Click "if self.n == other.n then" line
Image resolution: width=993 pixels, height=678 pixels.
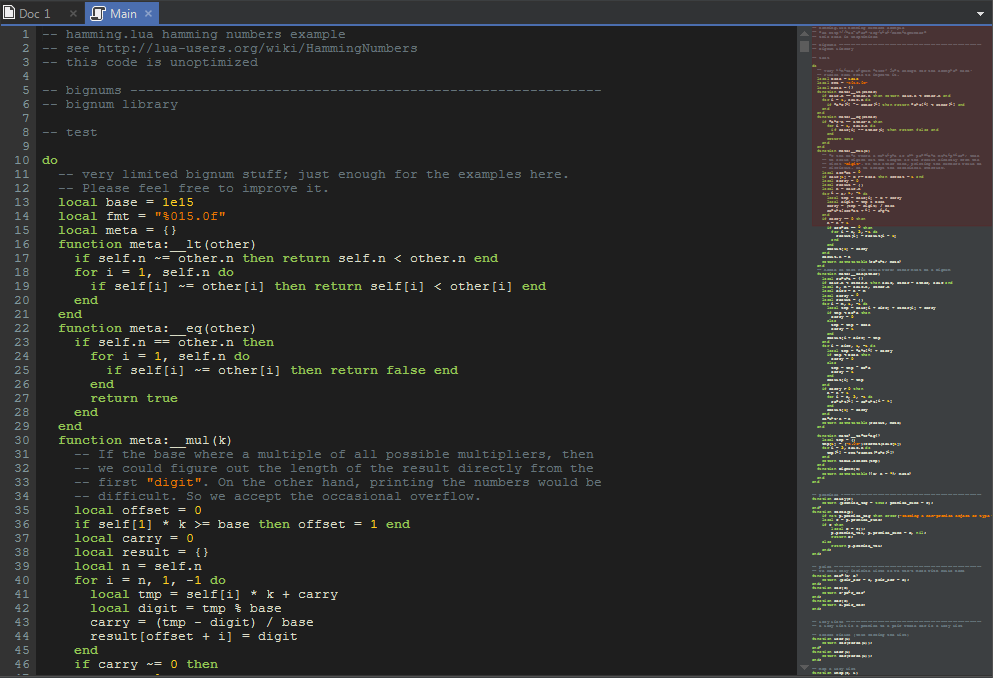coord(174,342)
